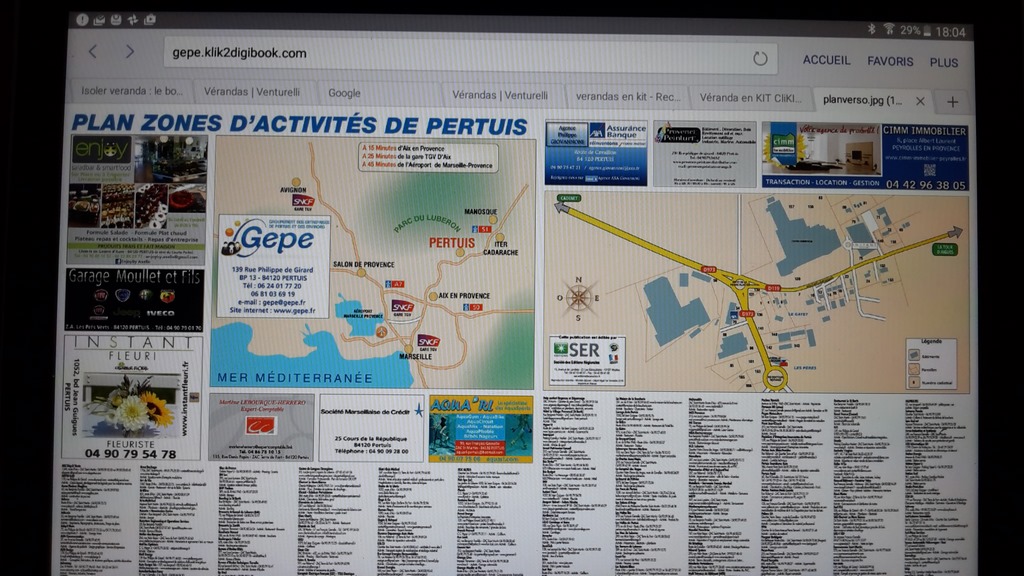Tap the PERTUIS label on the regional map
This screenshot has width=1024, height=576.
pos(452,243)
